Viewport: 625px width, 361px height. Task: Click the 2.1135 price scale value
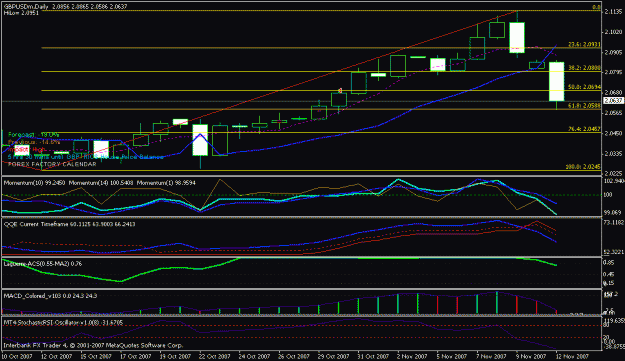point(613,12)
